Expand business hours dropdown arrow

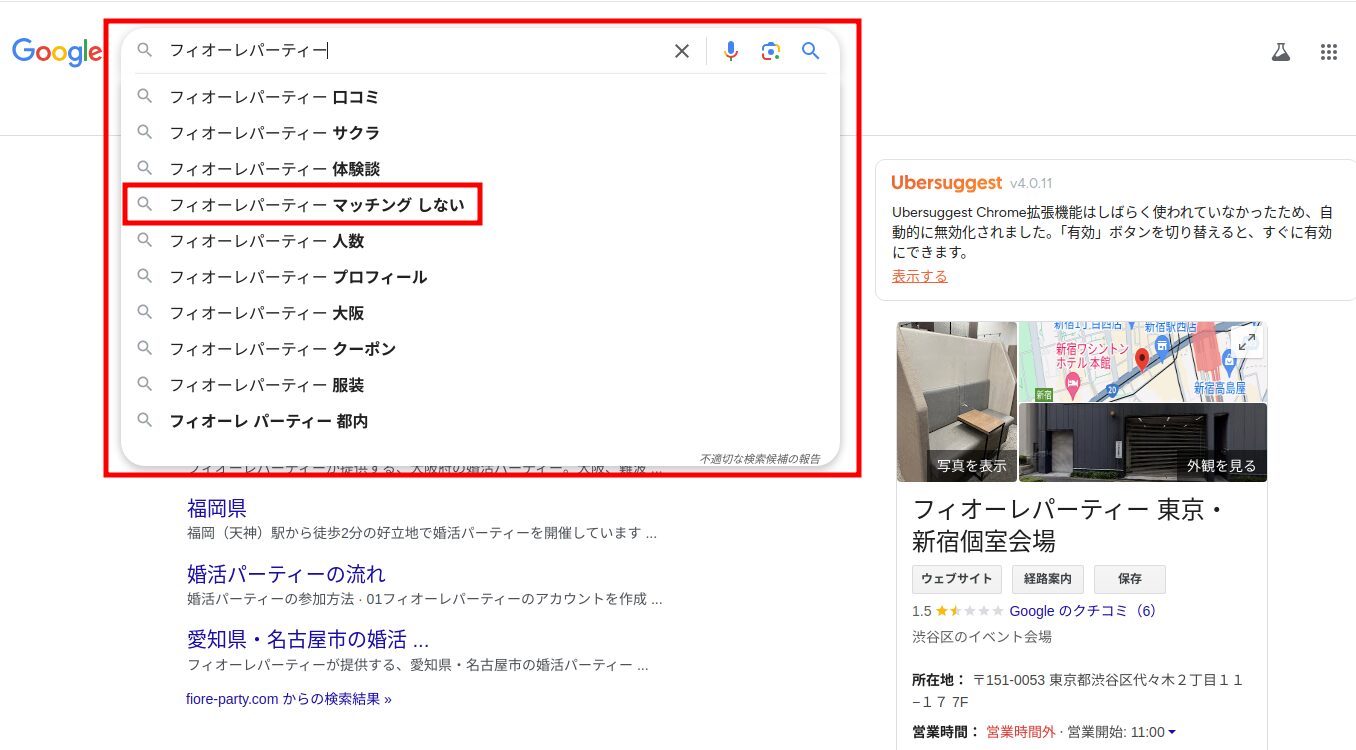1172,732
